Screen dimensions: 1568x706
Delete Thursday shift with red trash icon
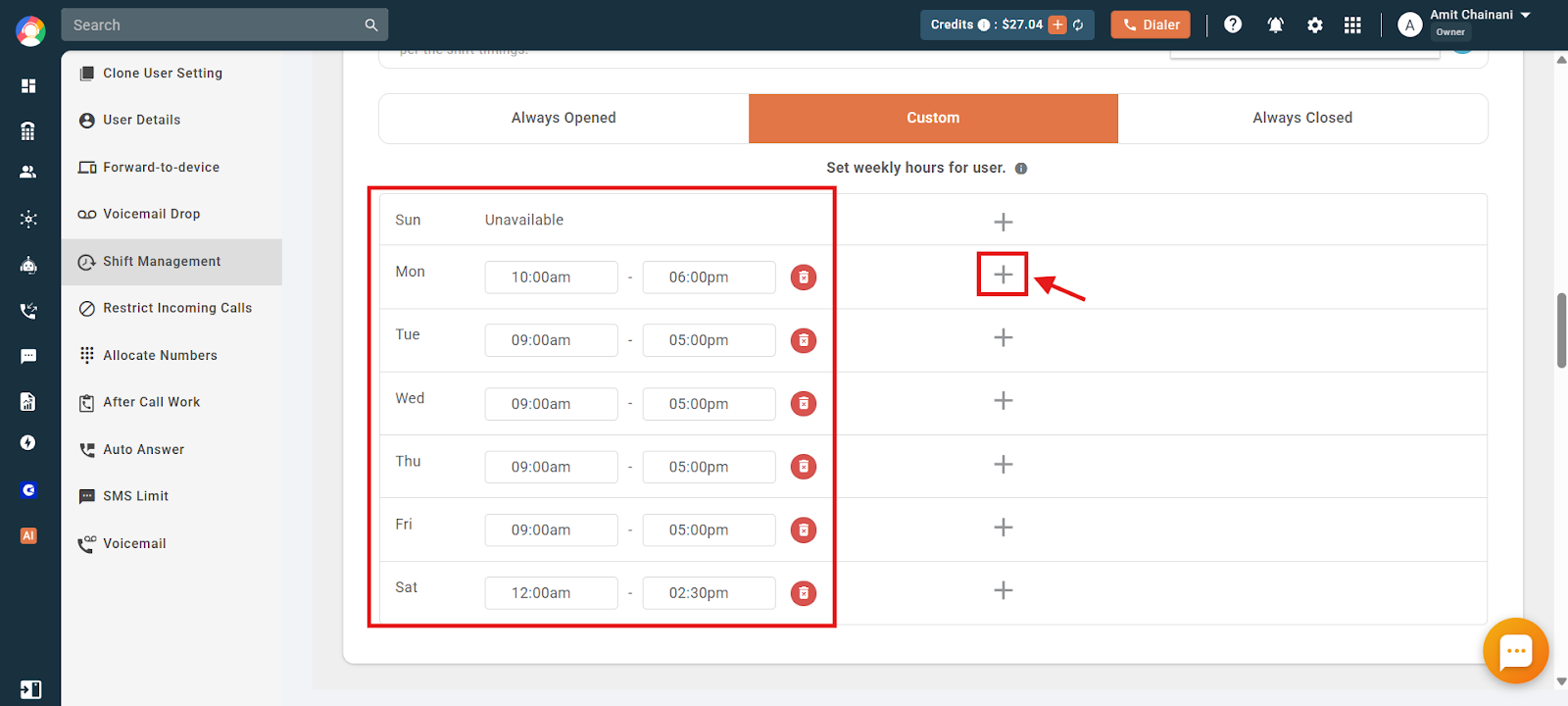tap(804, 467)
